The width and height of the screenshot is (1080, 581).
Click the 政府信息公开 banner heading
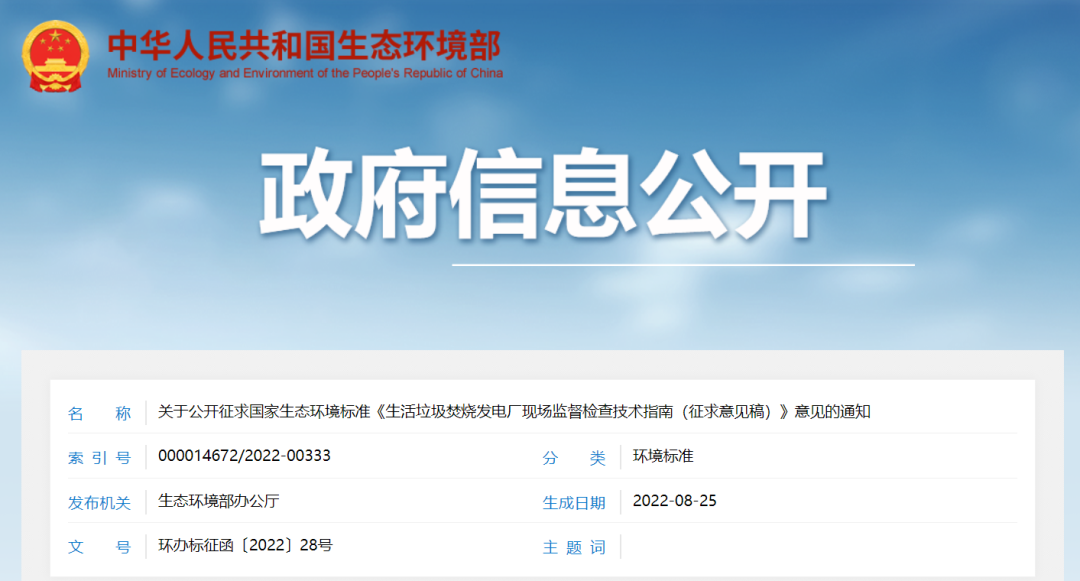543,195
